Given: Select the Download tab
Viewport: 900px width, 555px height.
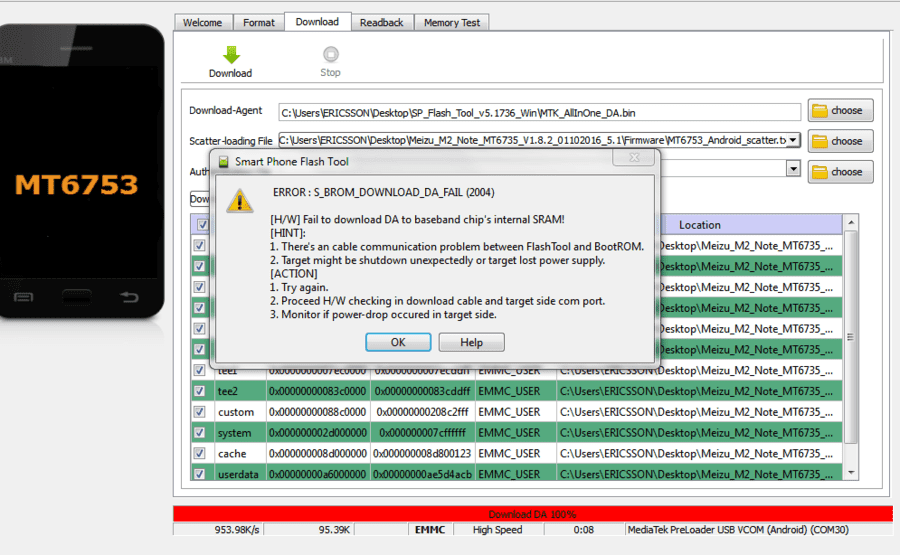Looking at the screenshot, I should tap(317, 21).
